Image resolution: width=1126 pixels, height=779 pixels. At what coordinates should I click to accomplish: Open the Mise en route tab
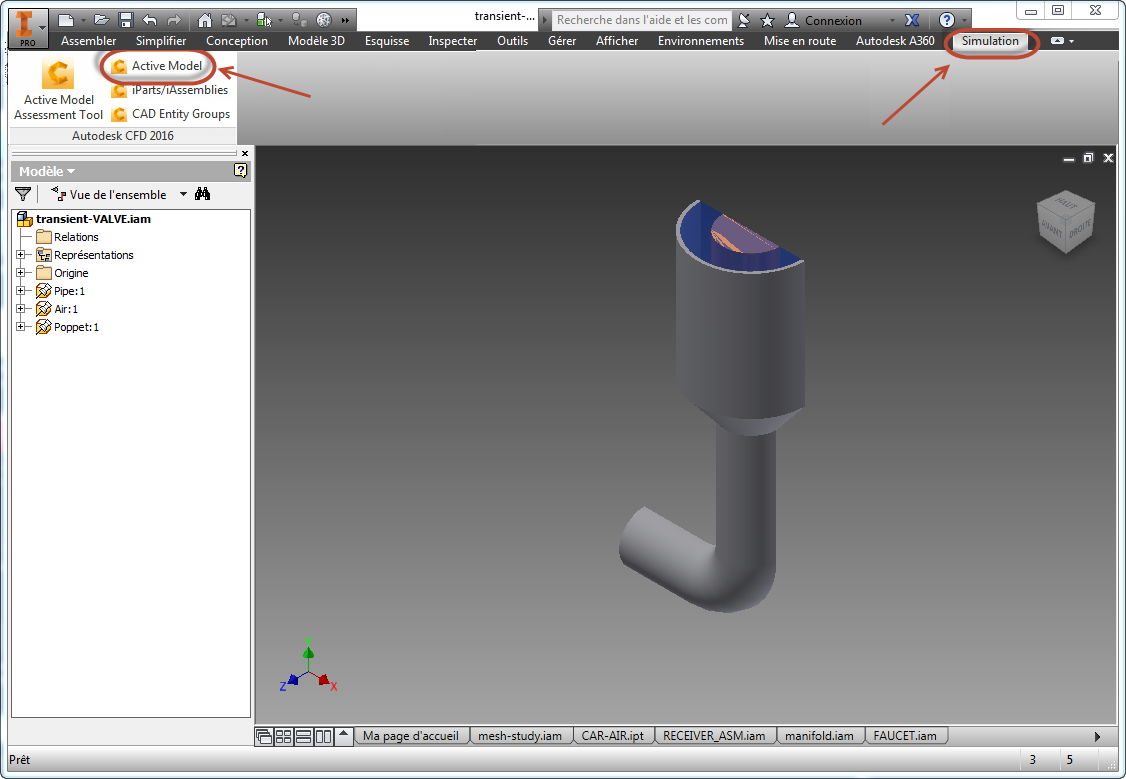800,41
